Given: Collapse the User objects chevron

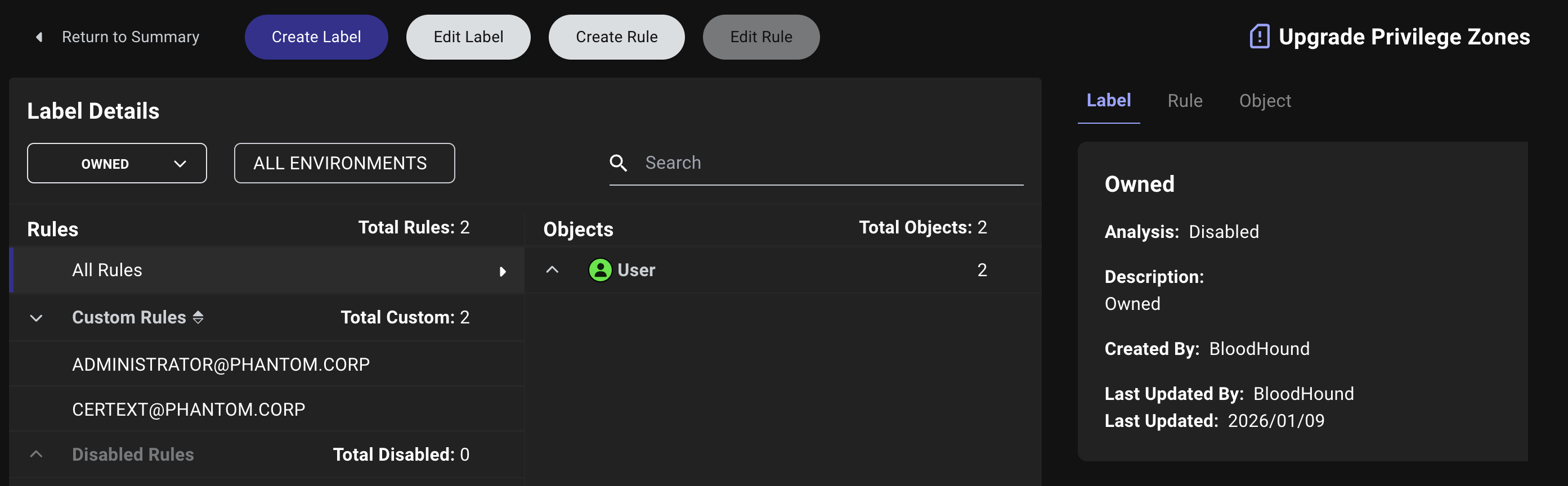Looking at the screenshot, I should click(x=552, y=270).
